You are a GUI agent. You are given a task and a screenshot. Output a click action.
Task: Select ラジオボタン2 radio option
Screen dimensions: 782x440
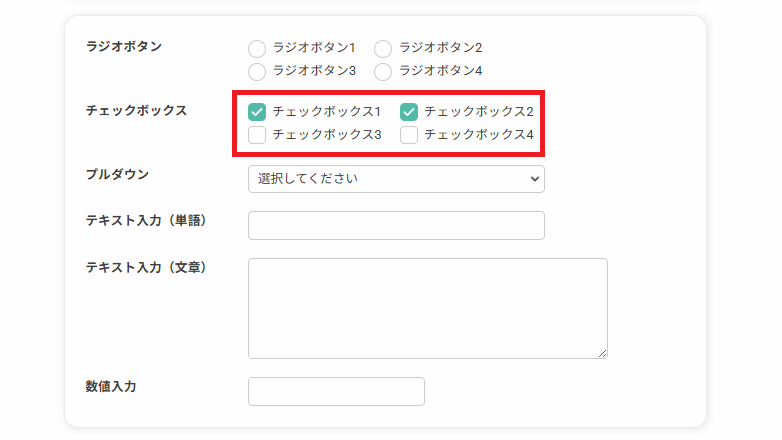pos(383,49)
